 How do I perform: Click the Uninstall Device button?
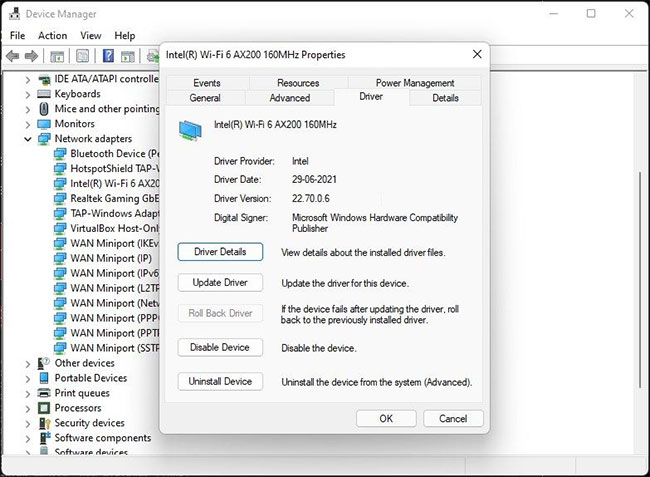pyautogui.click(x=220, y=381)
